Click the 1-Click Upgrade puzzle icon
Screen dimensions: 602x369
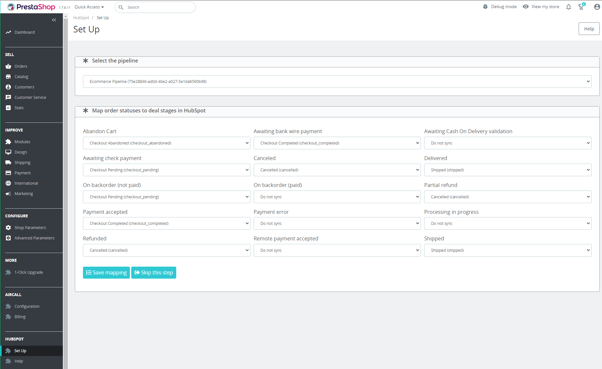[x=8, y=272]
